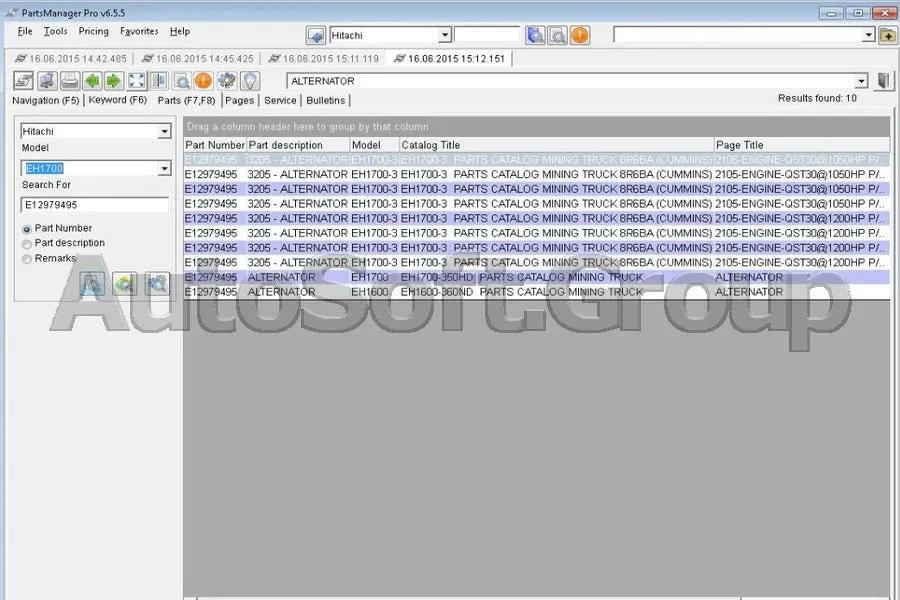Select the Part description radio button

click(26, 244)
